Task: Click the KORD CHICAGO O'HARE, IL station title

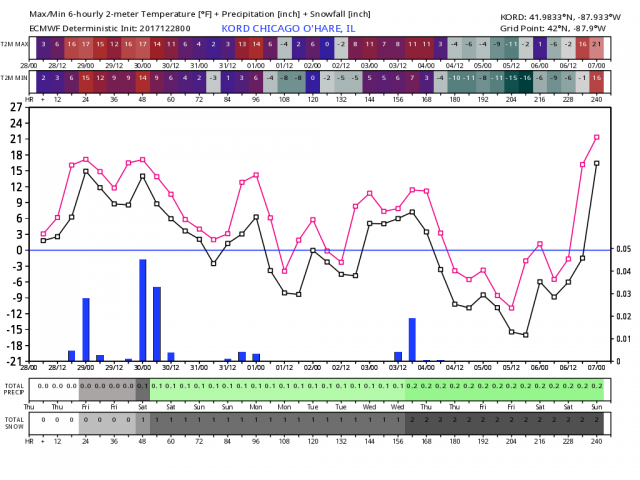Action: click(283, 29)
